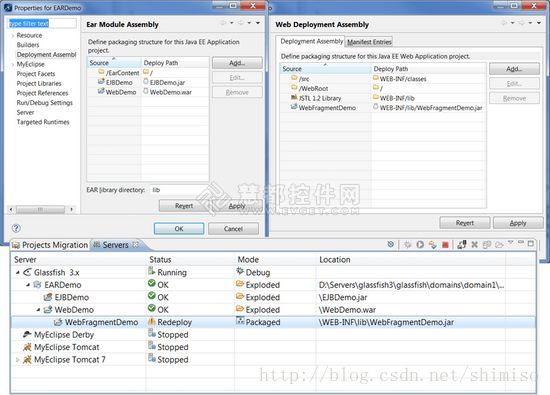Click the JSTL 1.2 Library icon
Screen dimensions: 550x395
[294, 98]
